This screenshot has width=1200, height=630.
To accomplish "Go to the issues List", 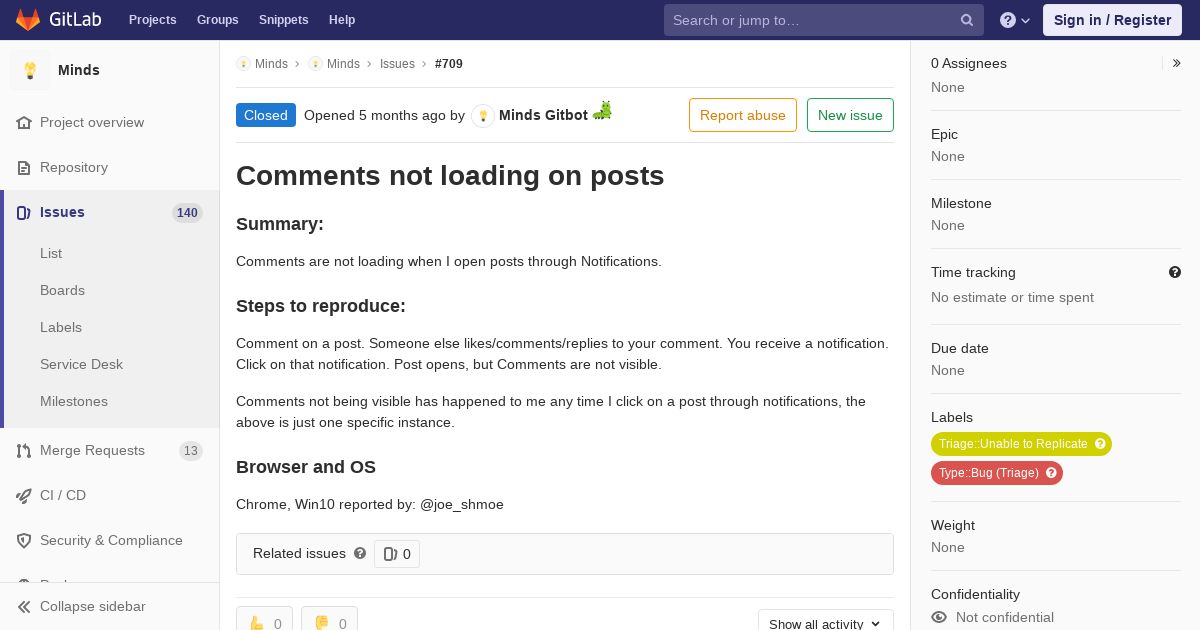I will (51, 253).
